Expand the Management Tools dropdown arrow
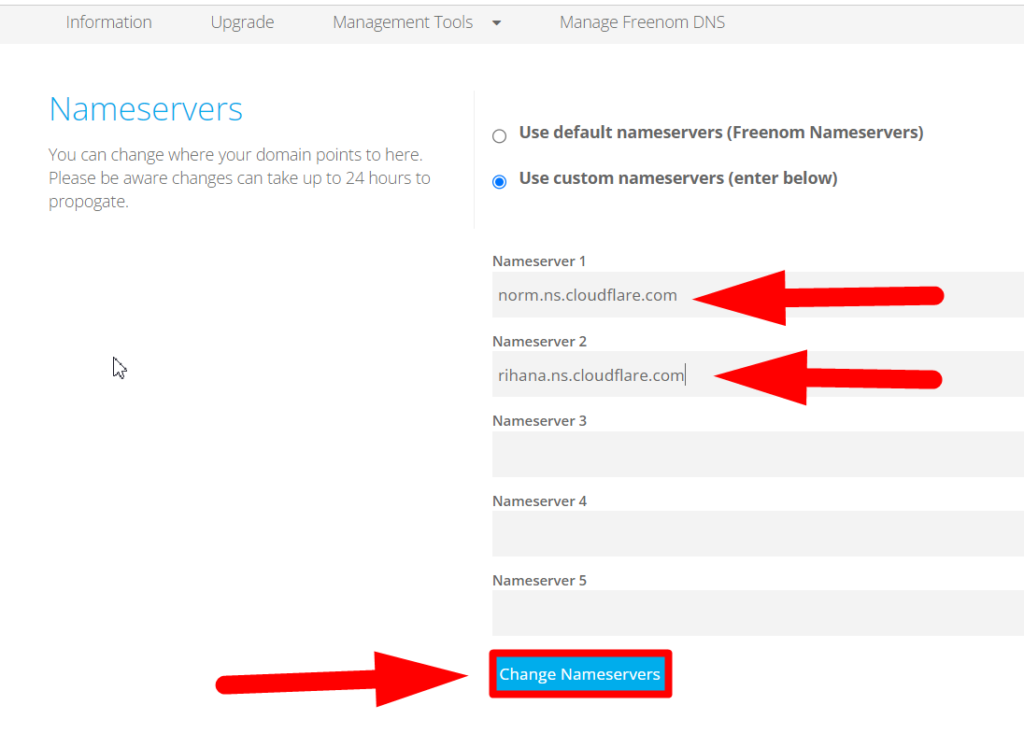 (496, 23)
